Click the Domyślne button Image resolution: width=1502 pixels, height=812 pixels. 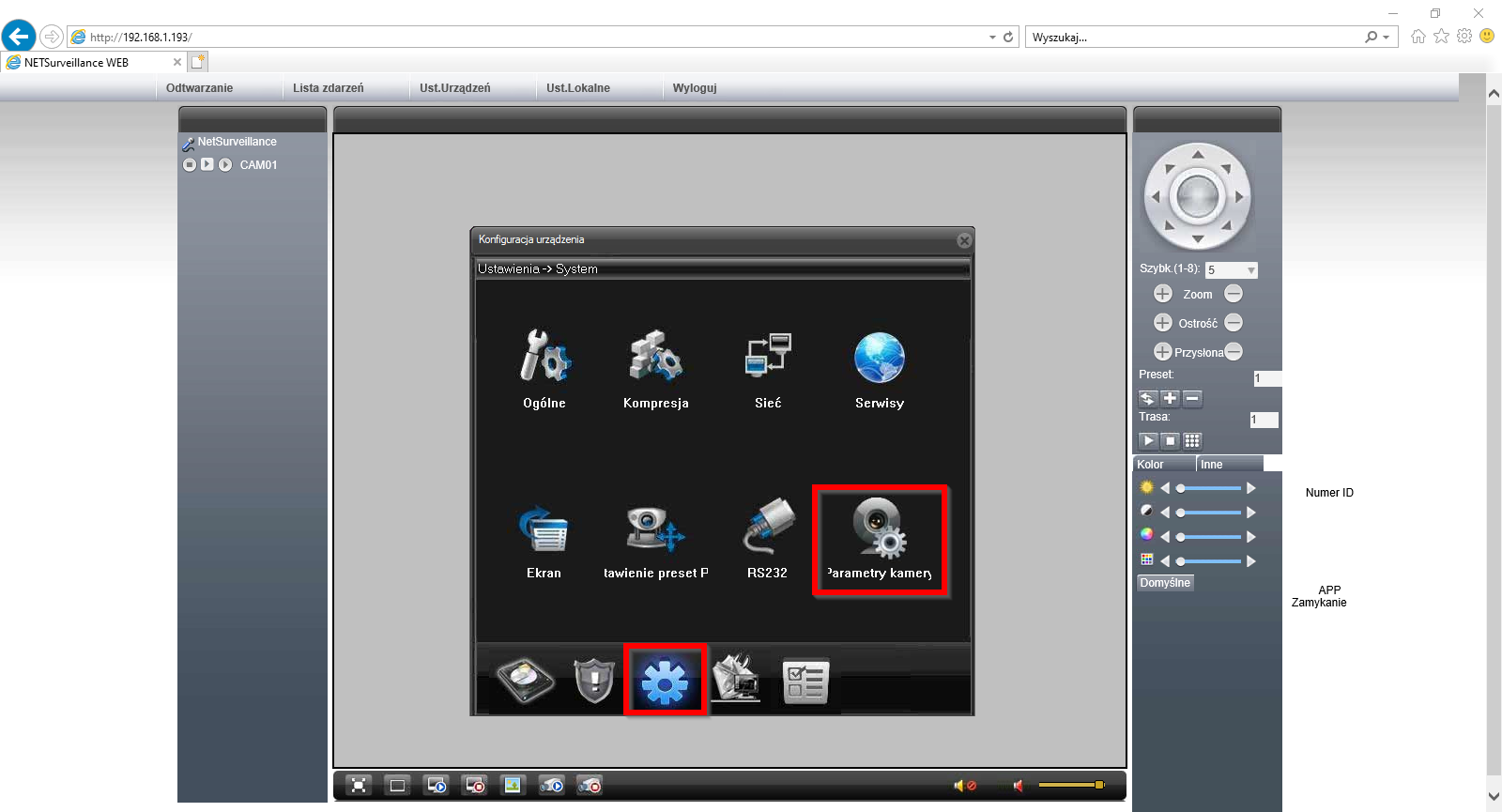click(1165, 583)
